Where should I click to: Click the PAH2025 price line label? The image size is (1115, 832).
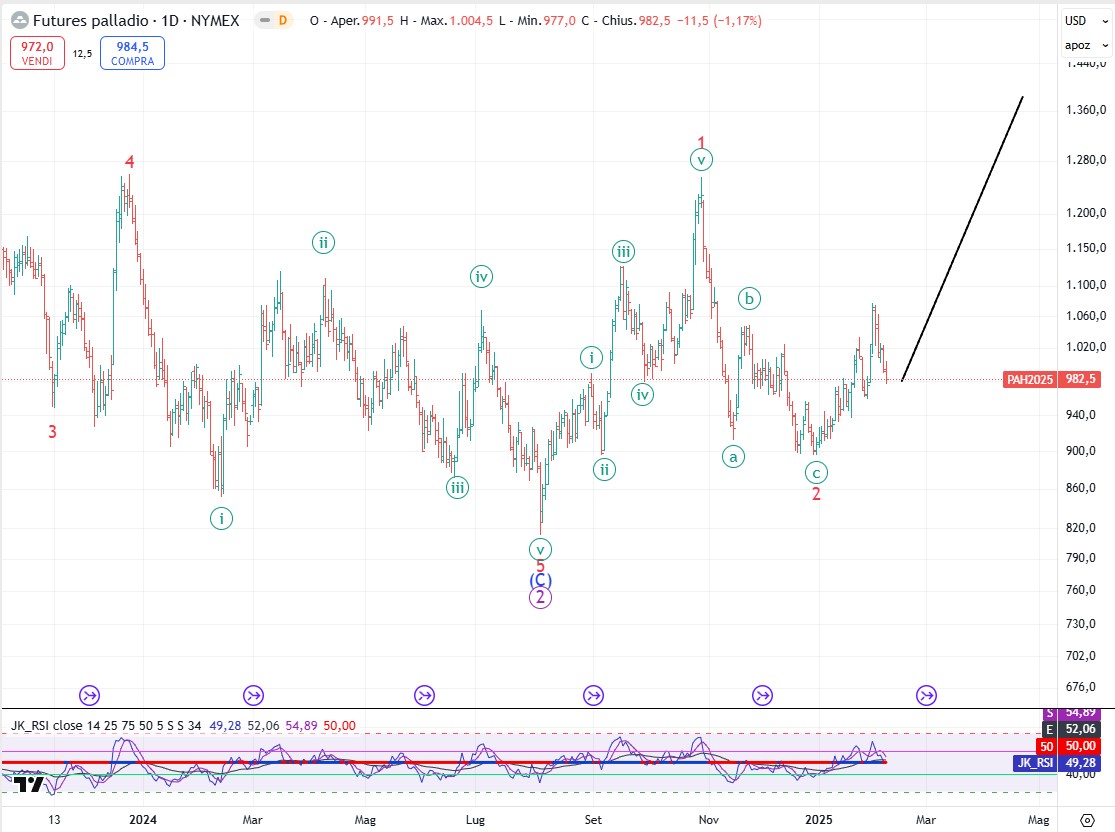1029,380
